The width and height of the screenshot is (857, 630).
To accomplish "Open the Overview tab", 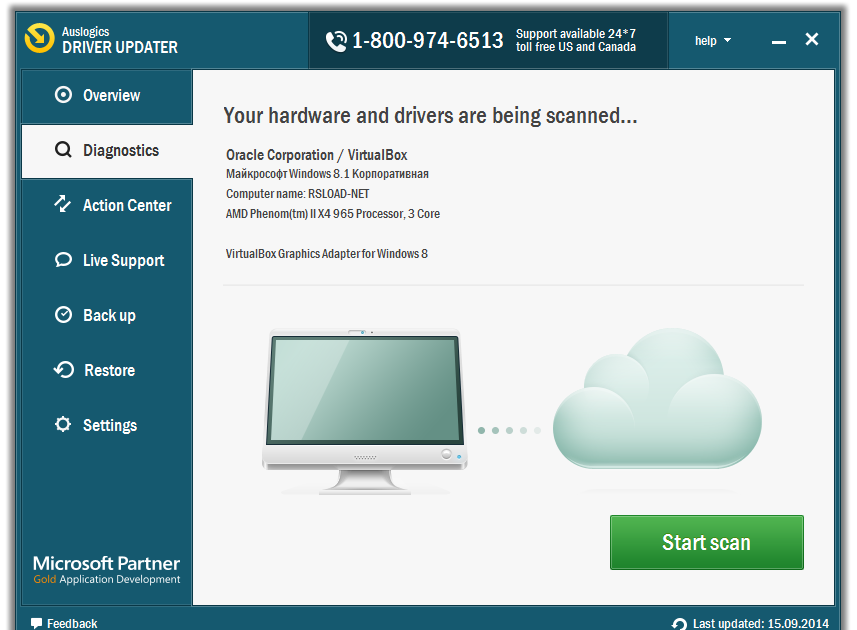I will (x=107, y=96).
